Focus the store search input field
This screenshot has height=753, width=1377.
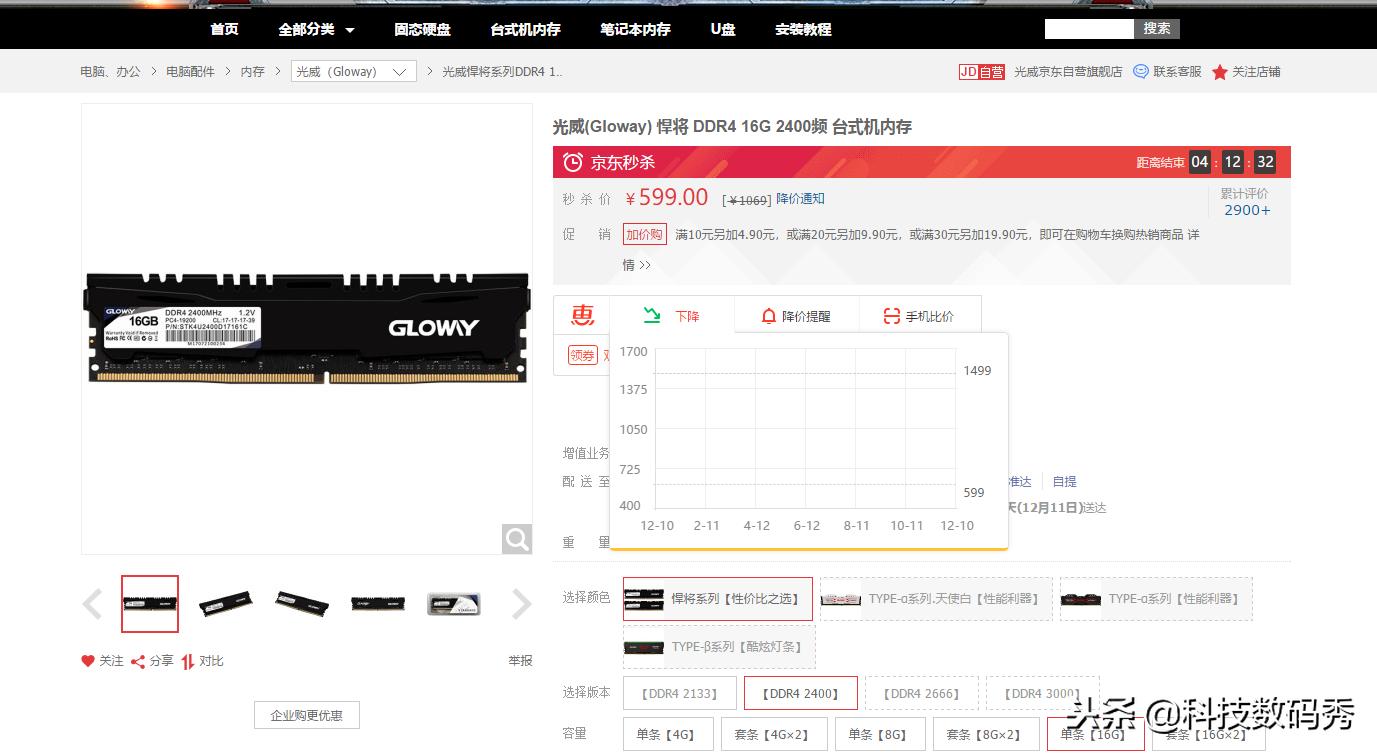tap(1089, 28)
